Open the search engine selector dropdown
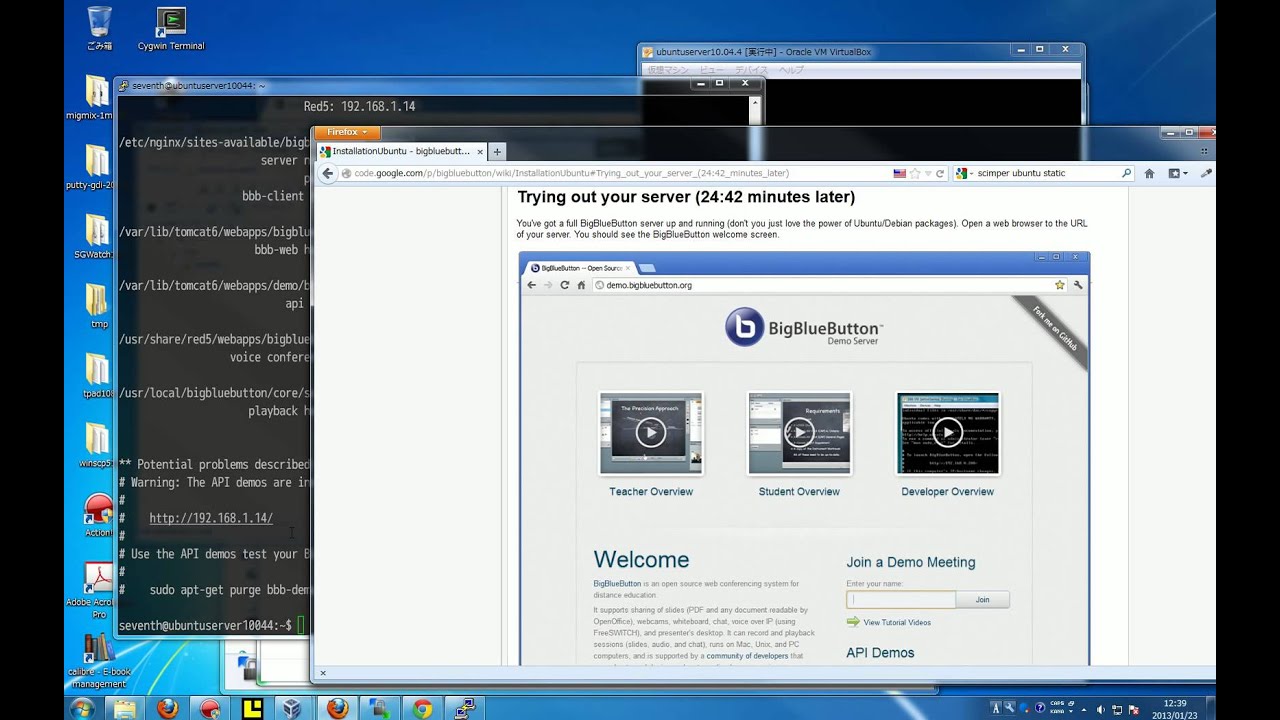Image resolution: width=1280 pixels, height=720 pixels. point(965,173)
